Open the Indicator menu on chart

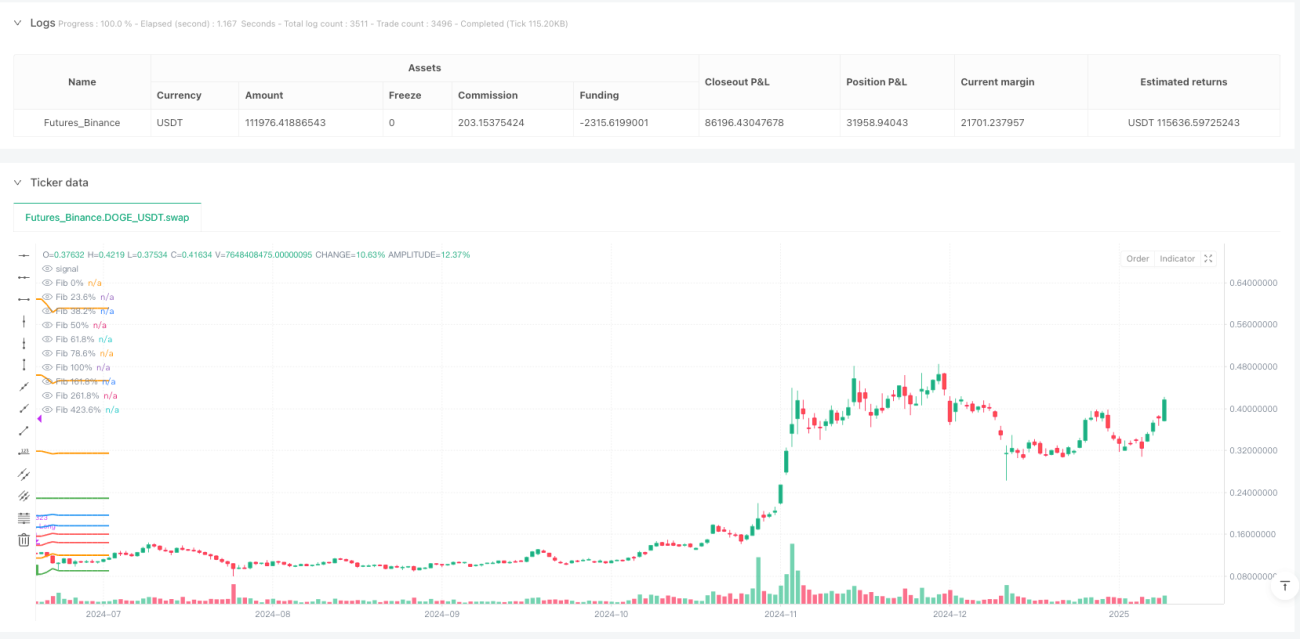[1177, 258]
